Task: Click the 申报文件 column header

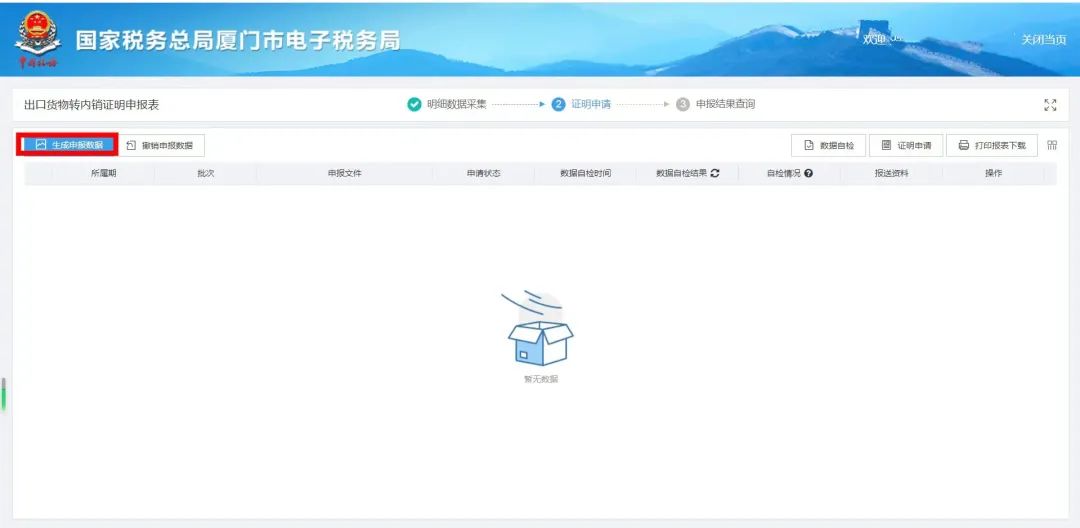Action: point(344,174)
